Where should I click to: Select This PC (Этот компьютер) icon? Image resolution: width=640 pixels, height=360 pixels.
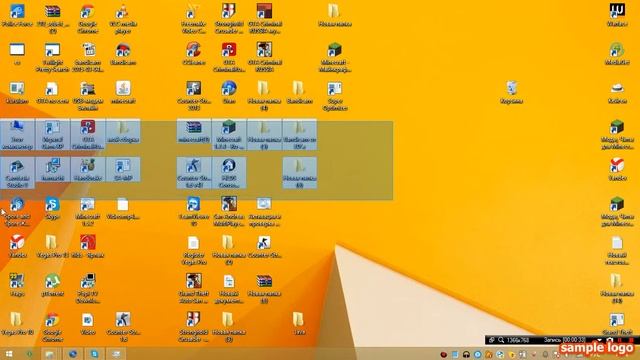[17, 135]
